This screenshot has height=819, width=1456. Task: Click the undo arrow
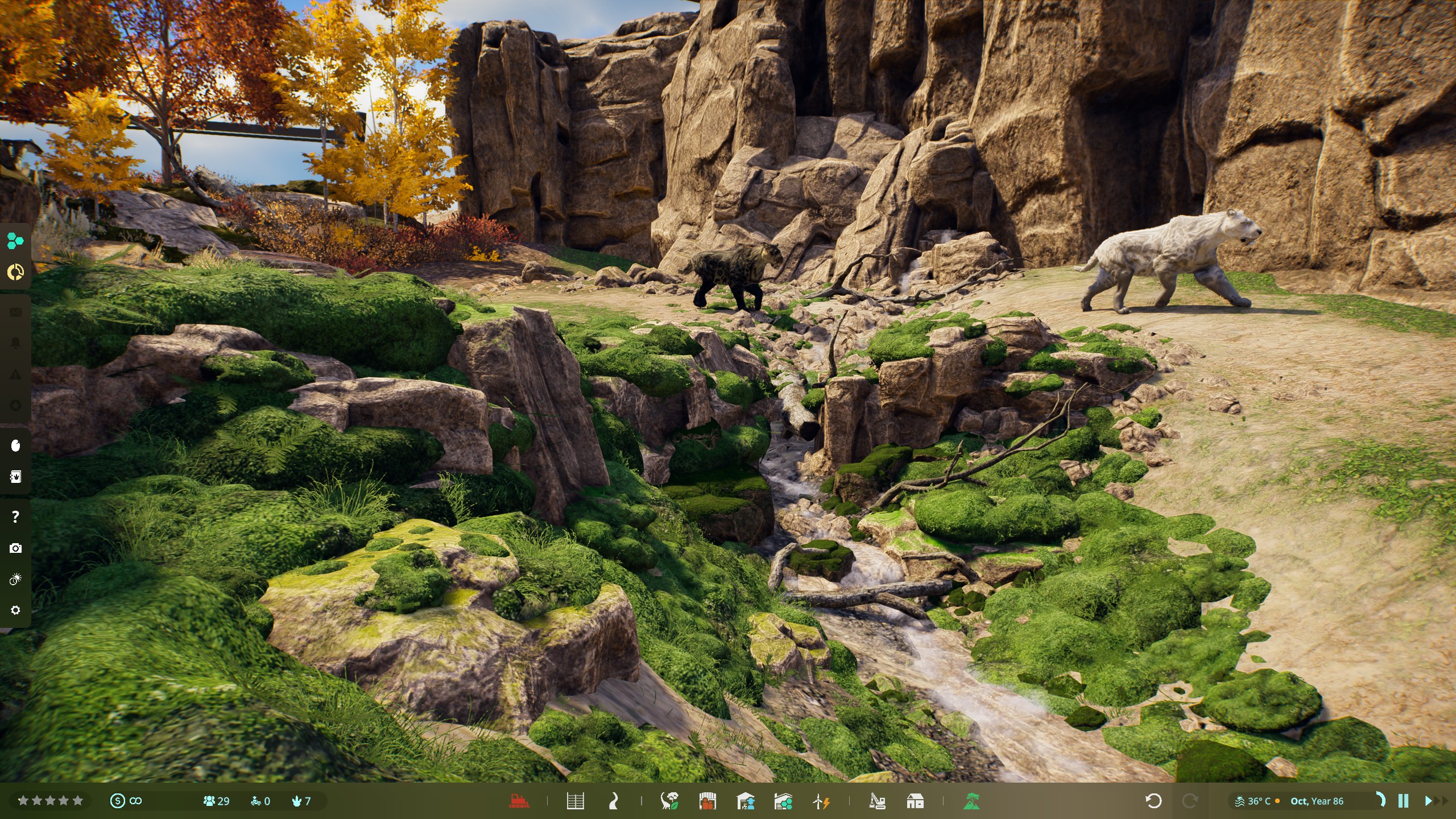pos(1153,801)
